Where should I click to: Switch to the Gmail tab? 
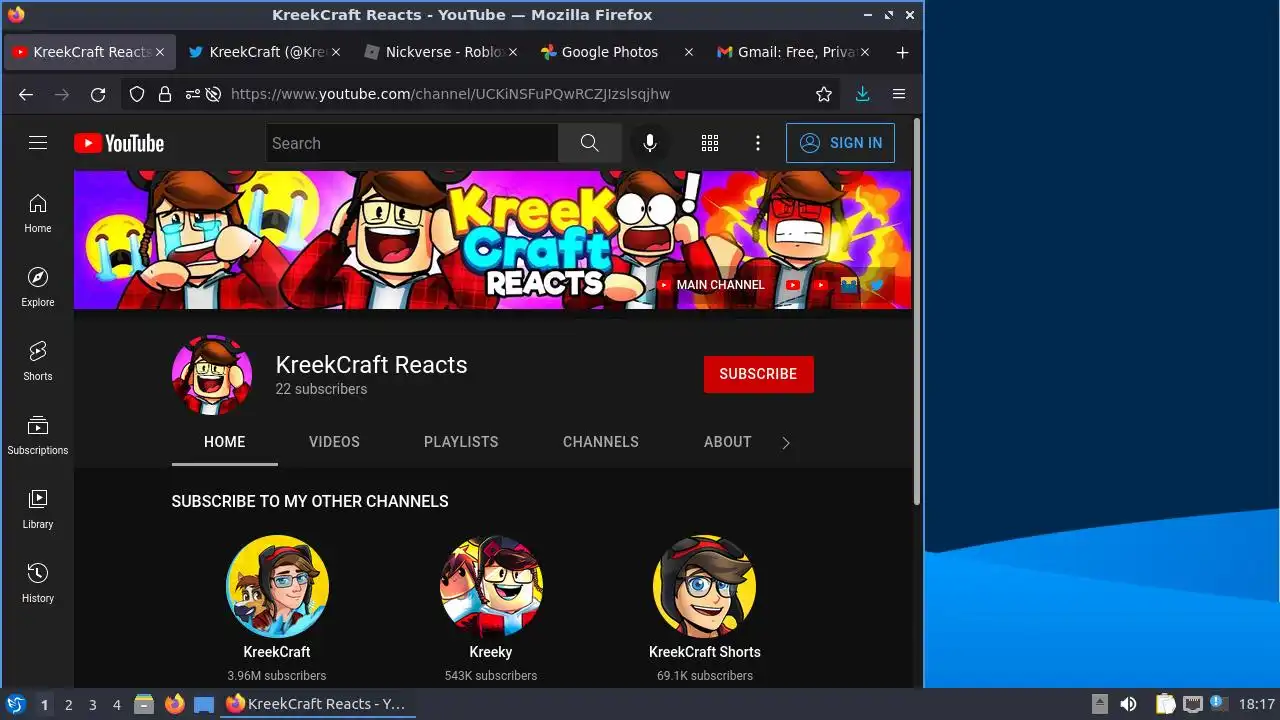[793, 52]
